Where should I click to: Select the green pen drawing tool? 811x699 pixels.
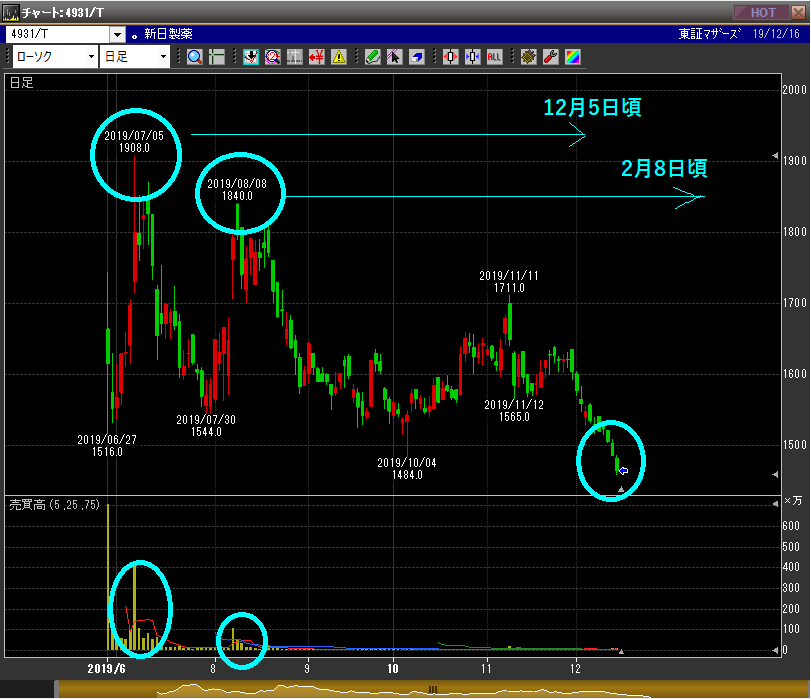click(372, 57)
